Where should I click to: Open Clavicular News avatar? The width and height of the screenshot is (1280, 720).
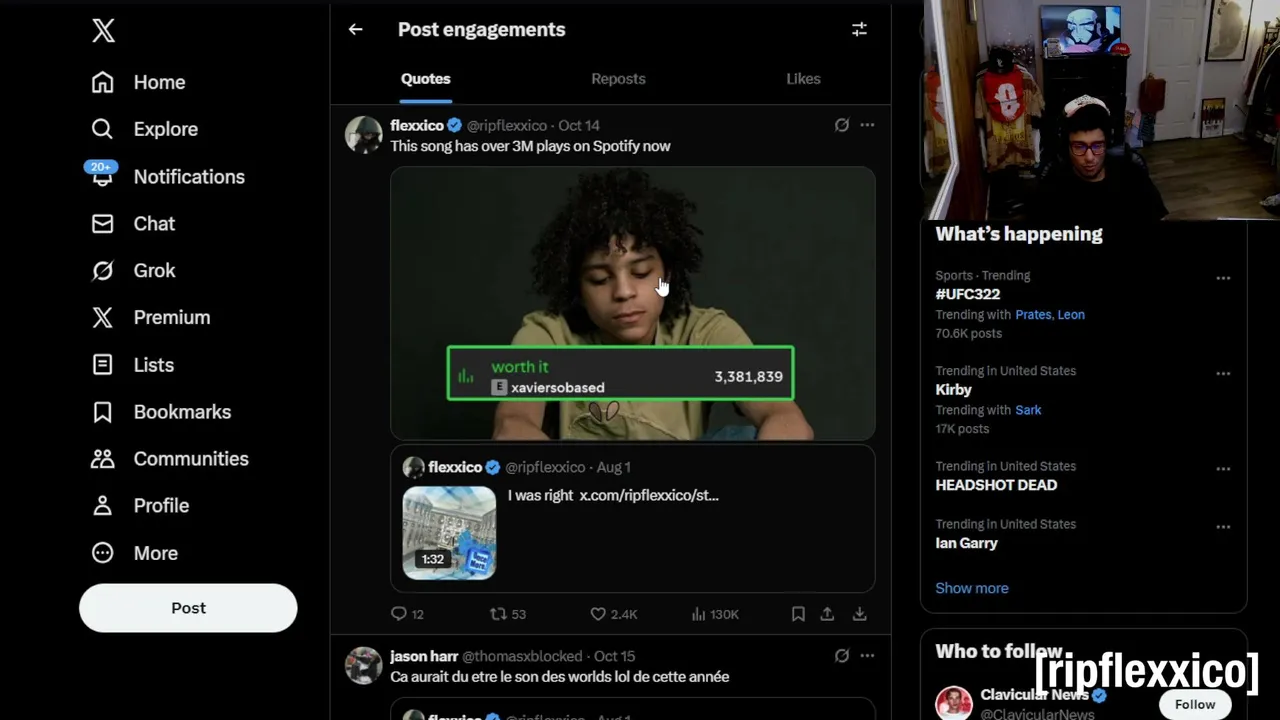point(954,703)
